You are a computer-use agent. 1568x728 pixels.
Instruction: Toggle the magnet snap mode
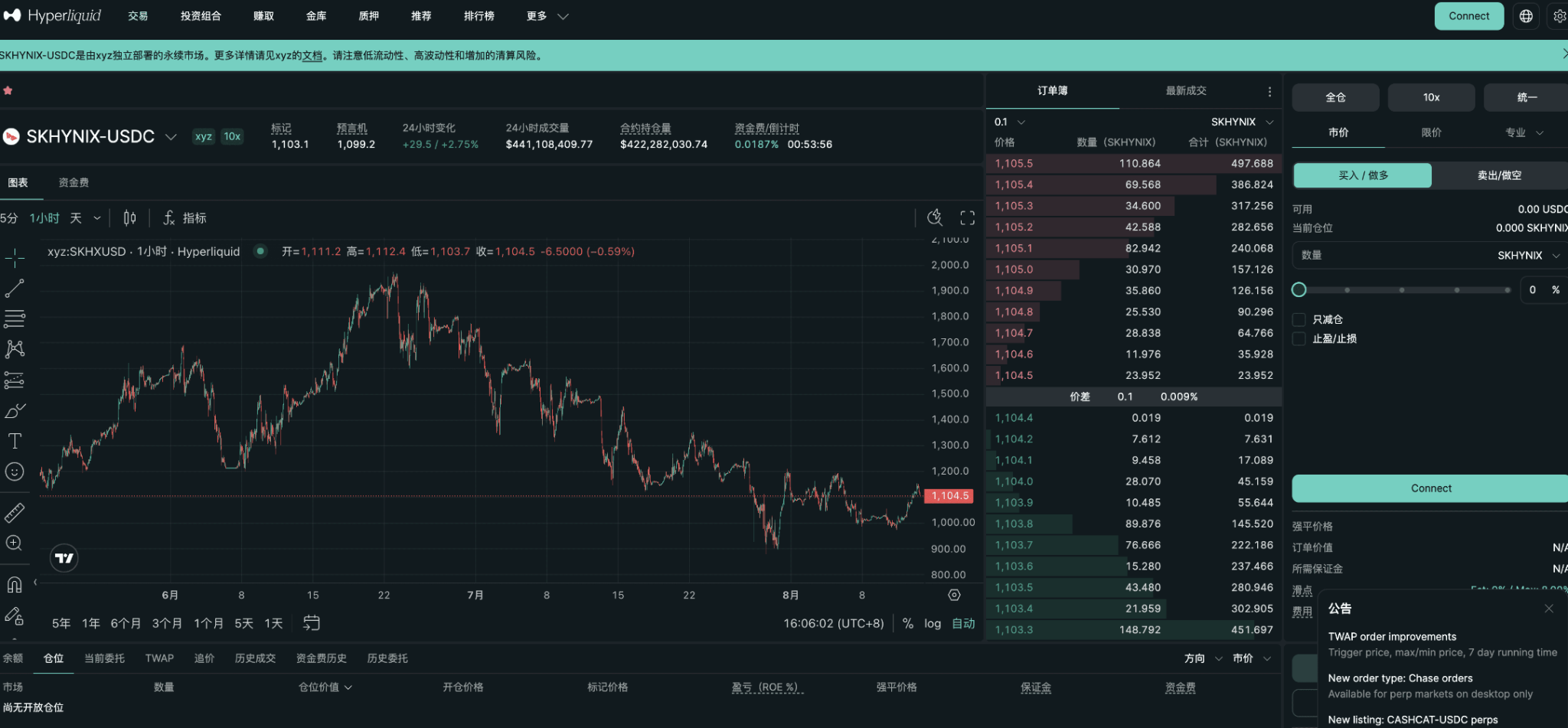tap(15, 585)
